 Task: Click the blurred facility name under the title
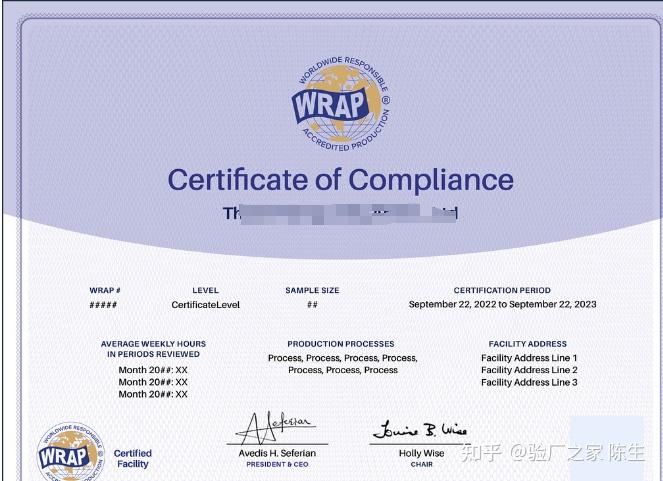341,214
